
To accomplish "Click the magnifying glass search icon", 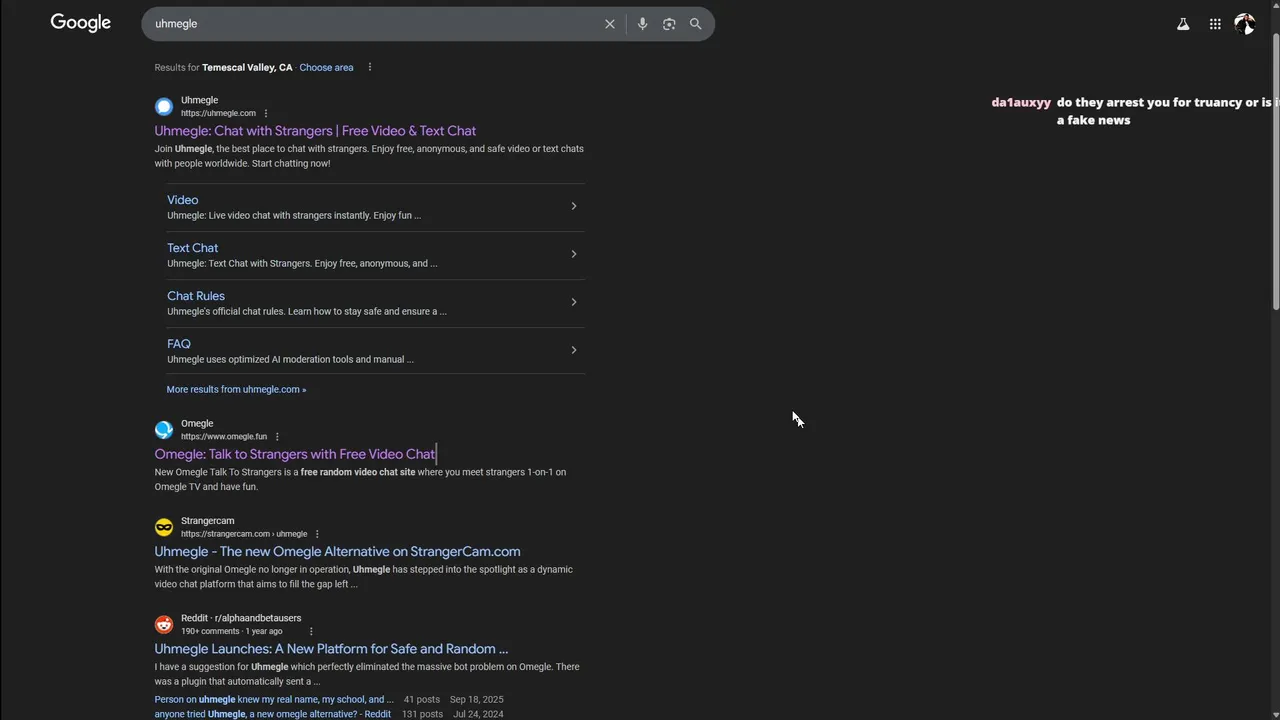I will [696, 24].
